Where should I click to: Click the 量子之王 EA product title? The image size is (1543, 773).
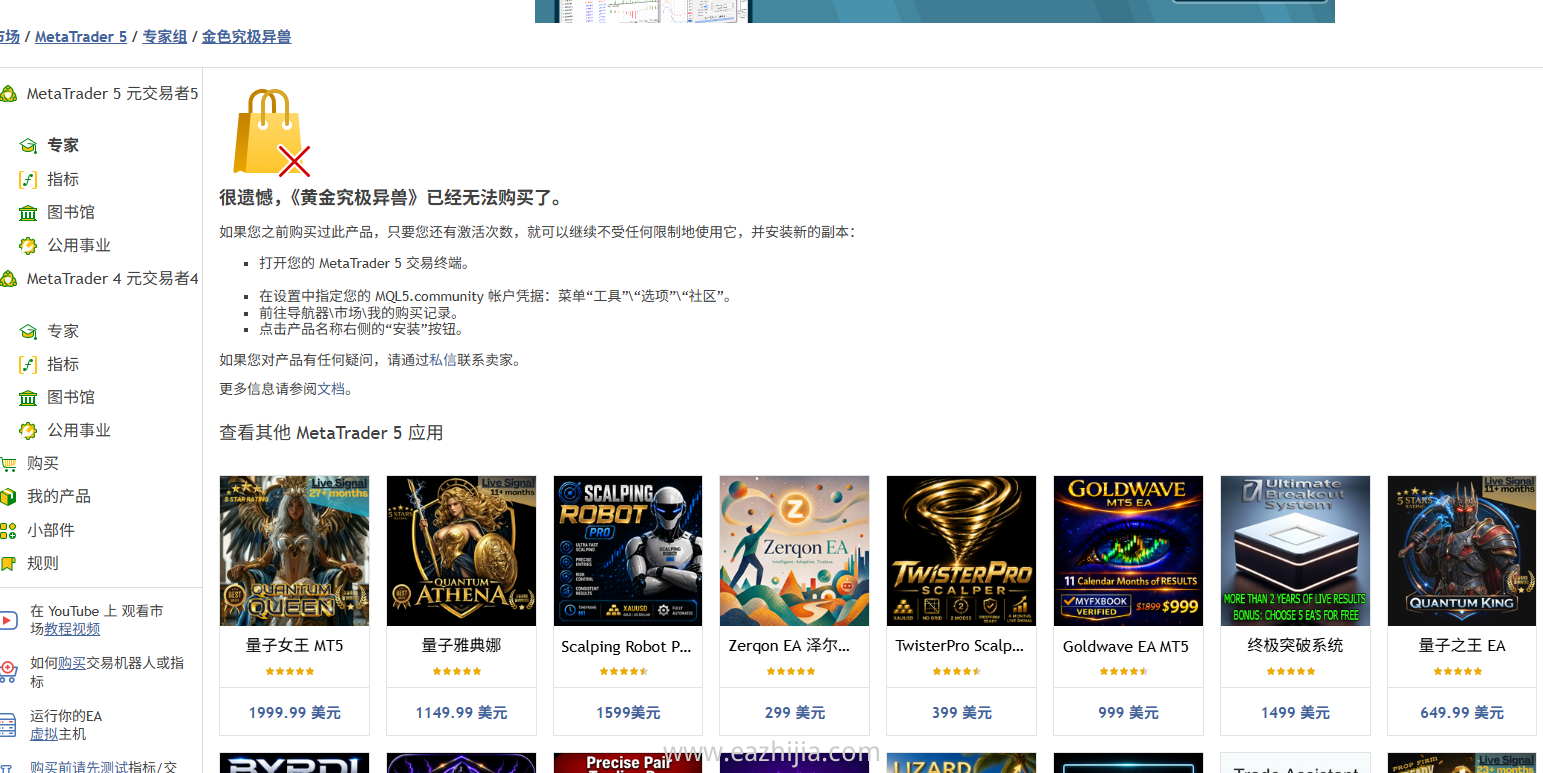tap(1462, 646)
